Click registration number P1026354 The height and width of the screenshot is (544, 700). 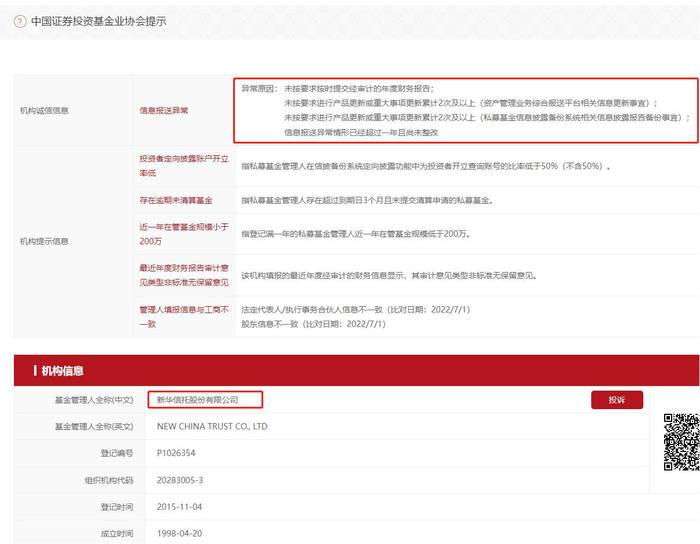coord(176,453)
